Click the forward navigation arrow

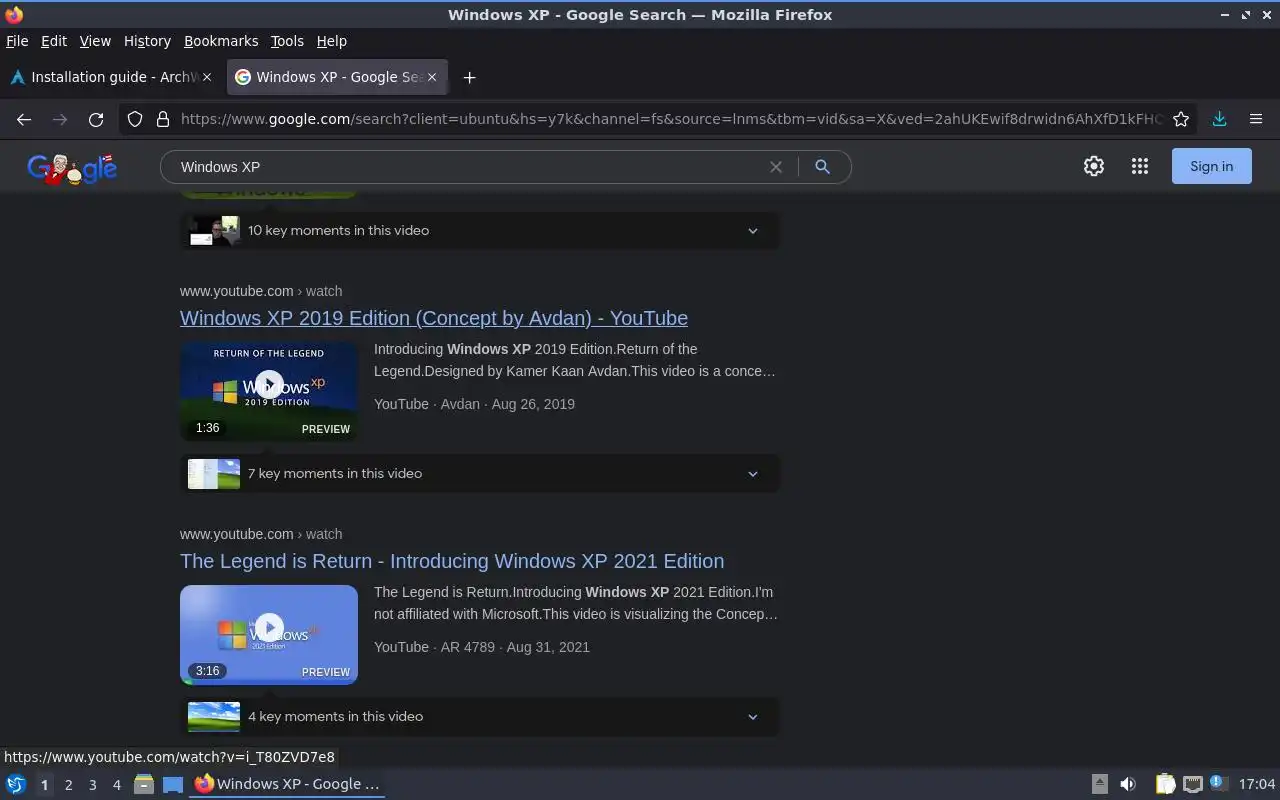[60, 119]
